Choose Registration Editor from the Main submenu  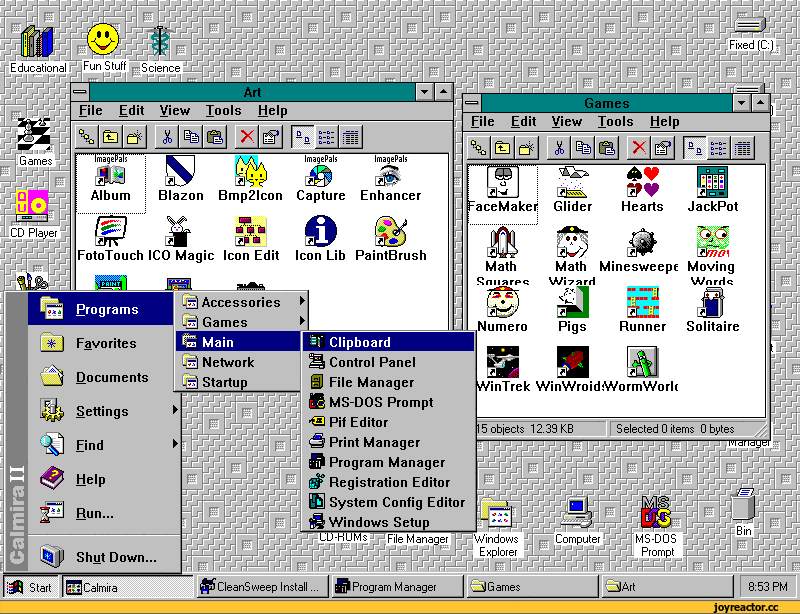389,482
